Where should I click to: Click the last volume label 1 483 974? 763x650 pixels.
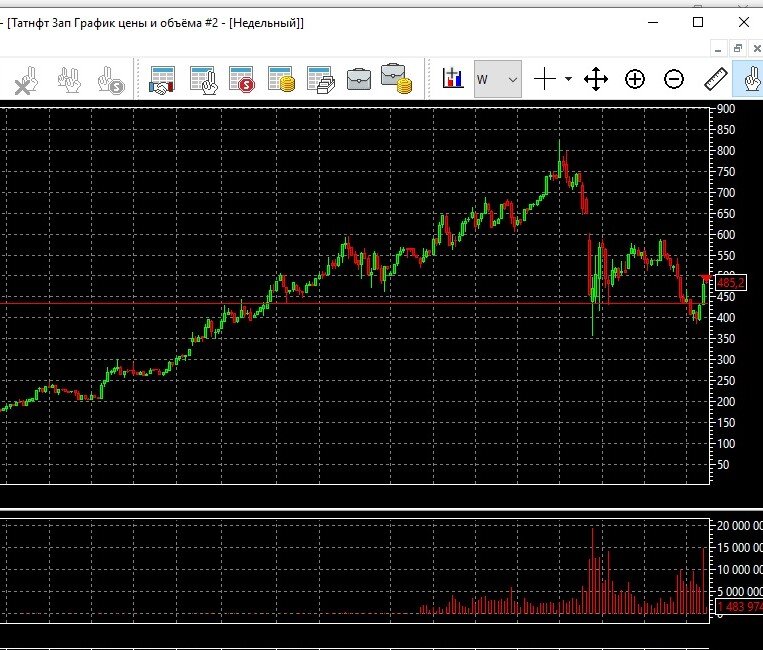(x=739, y=607)
